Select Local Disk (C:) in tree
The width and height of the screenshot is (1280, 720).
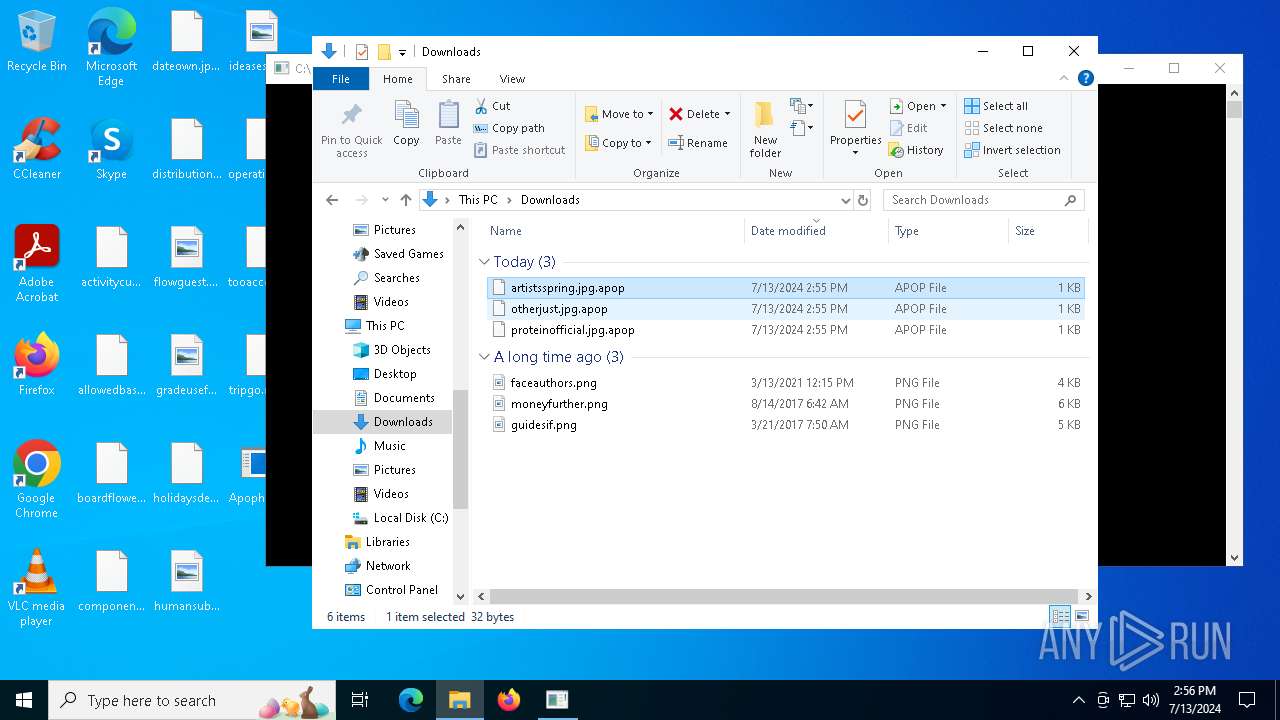coord(400,518)
